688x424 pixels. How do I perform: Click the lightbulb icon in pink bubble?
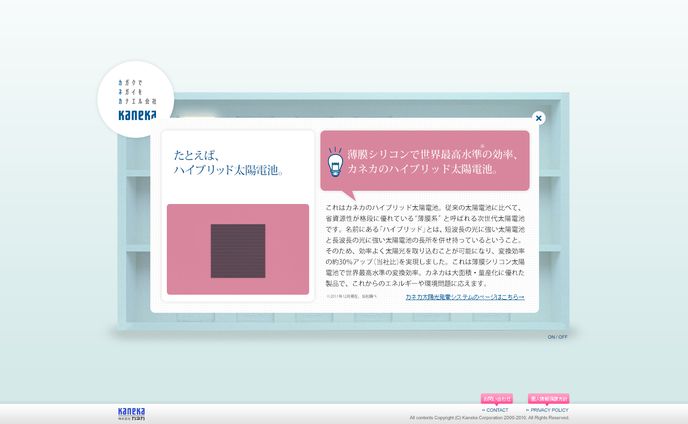336,162
